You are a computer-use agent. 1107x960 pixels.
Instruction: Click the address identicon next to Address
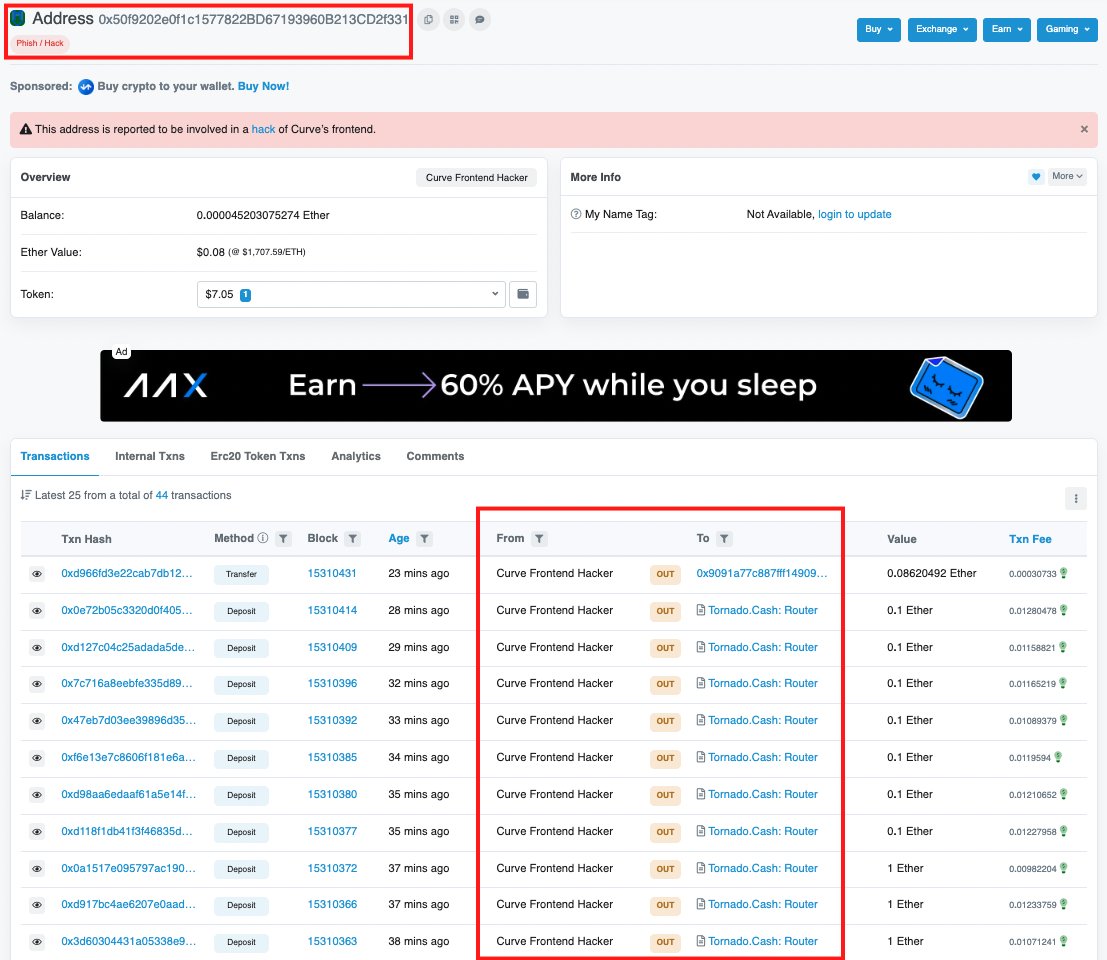(18, 18)
